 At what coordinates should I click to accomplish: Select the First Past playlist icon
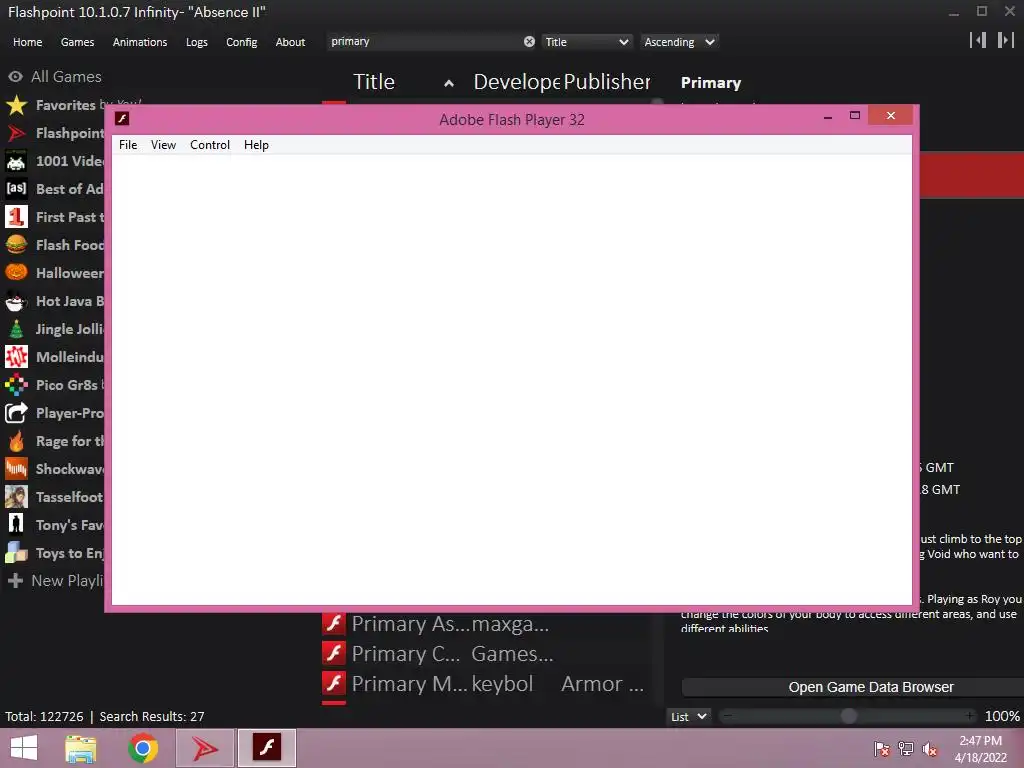pyautogui.click(x=16, y=217)
